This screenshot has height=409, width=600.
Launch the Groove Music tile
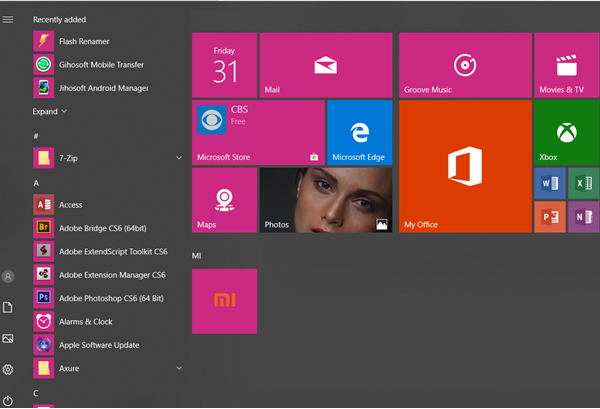tap(465, 65)
